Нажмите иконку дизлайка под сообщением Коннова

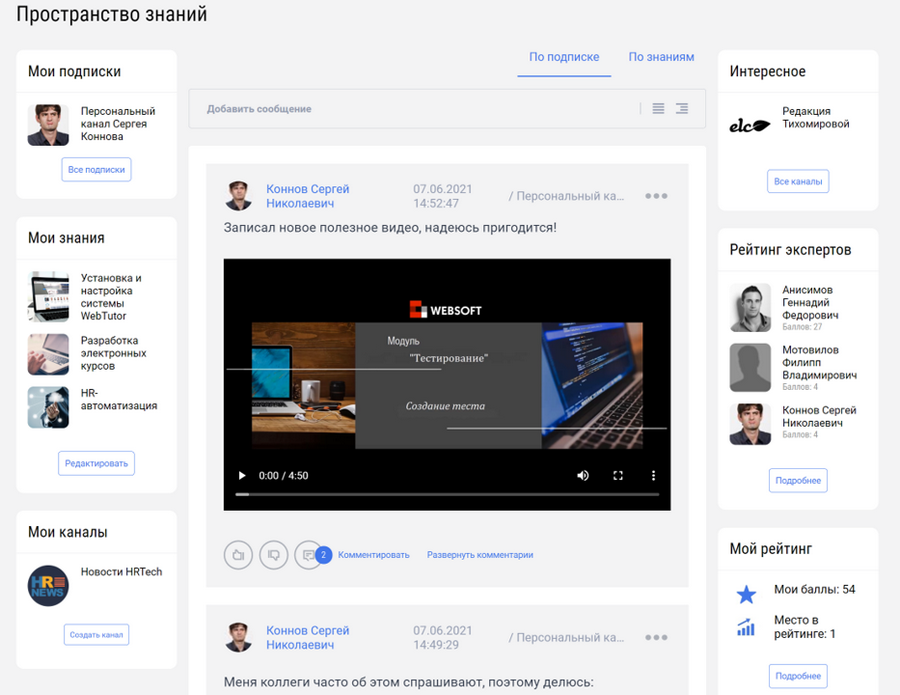(x=273, y=554)
